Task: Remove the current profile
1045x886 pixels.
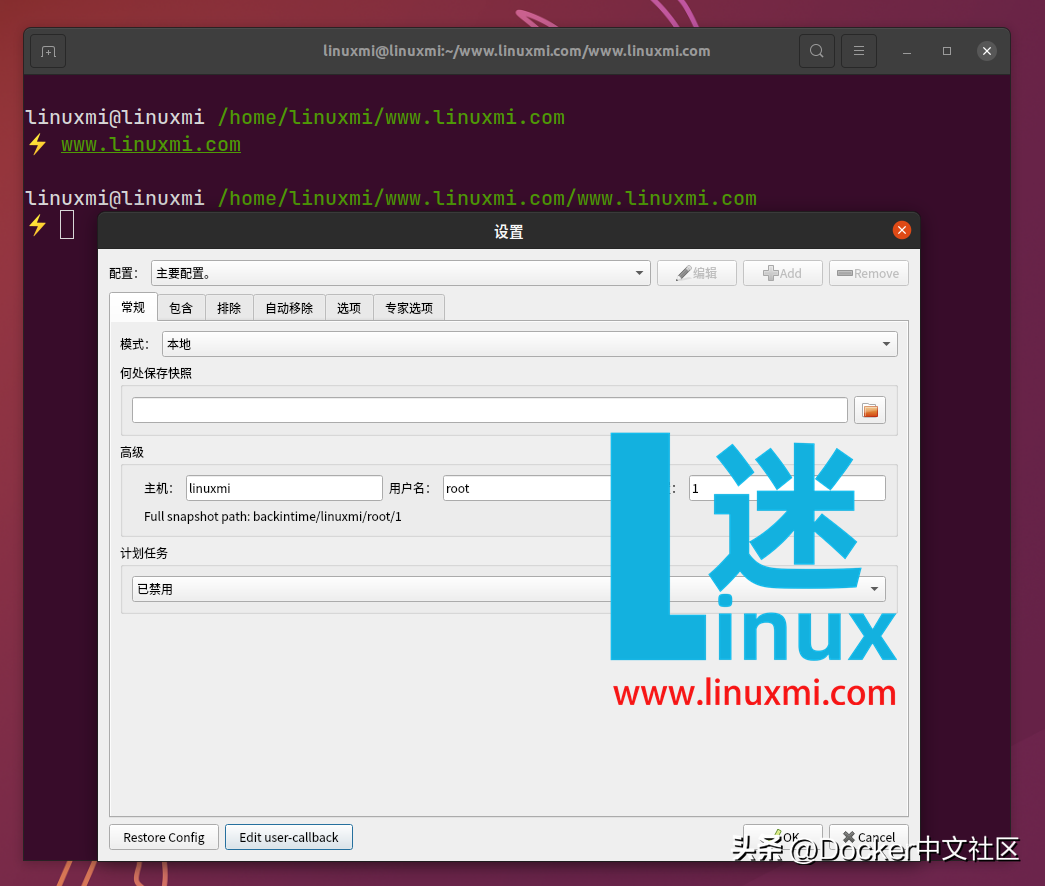Action: [868, 273]
